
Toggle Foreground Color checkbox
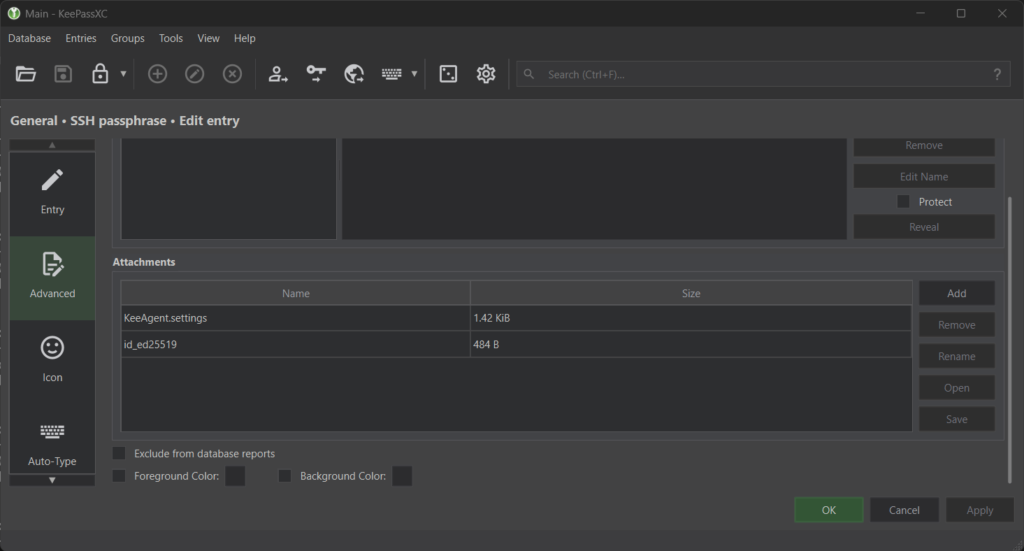(x=119, y=476)
